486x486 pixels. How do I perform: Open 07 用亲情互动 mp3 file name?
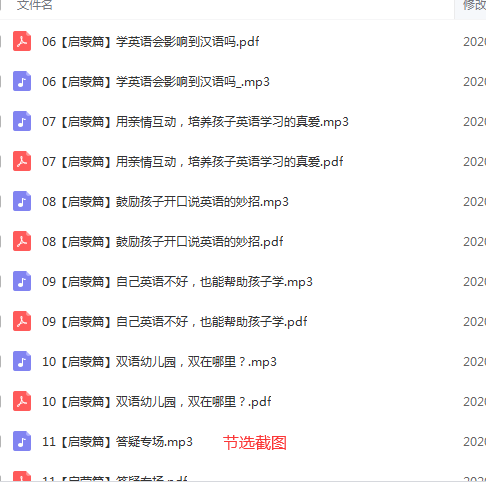point(195,122)
